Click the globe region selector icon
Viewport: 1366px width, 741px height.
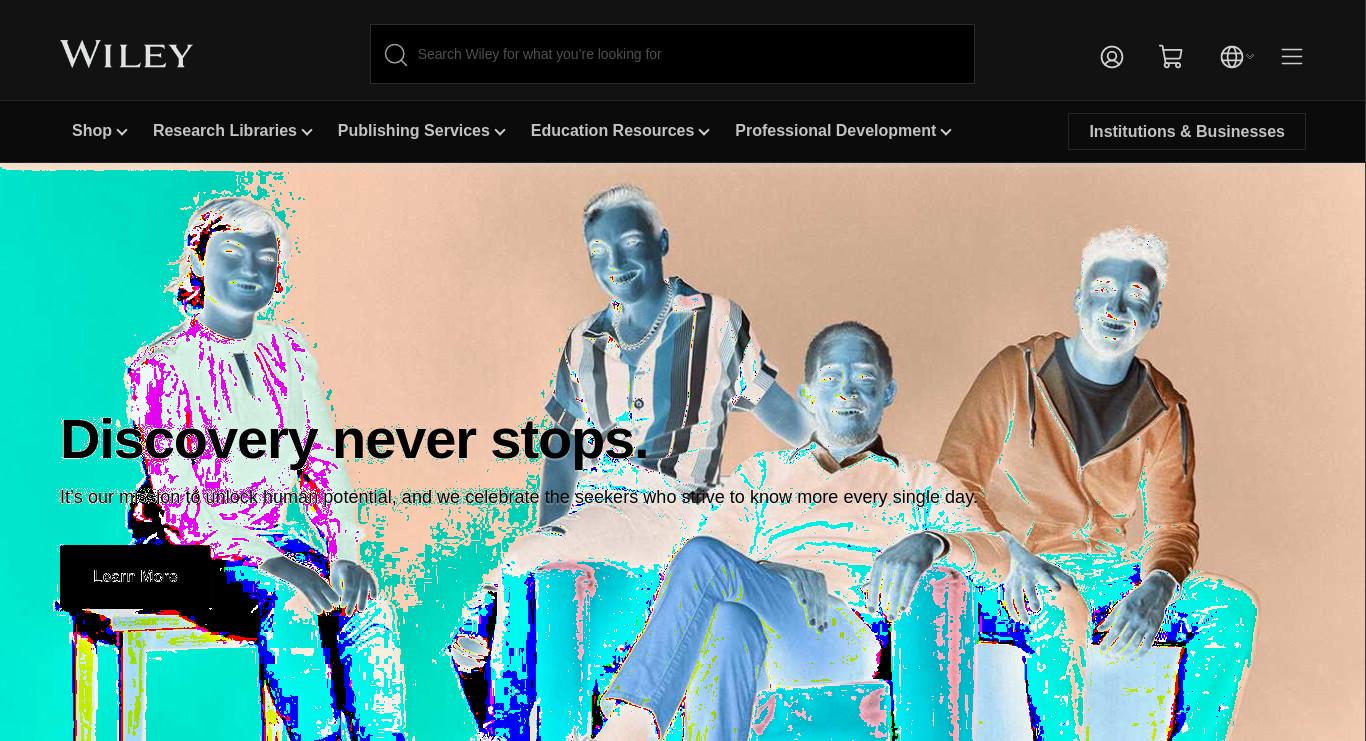1232,57
